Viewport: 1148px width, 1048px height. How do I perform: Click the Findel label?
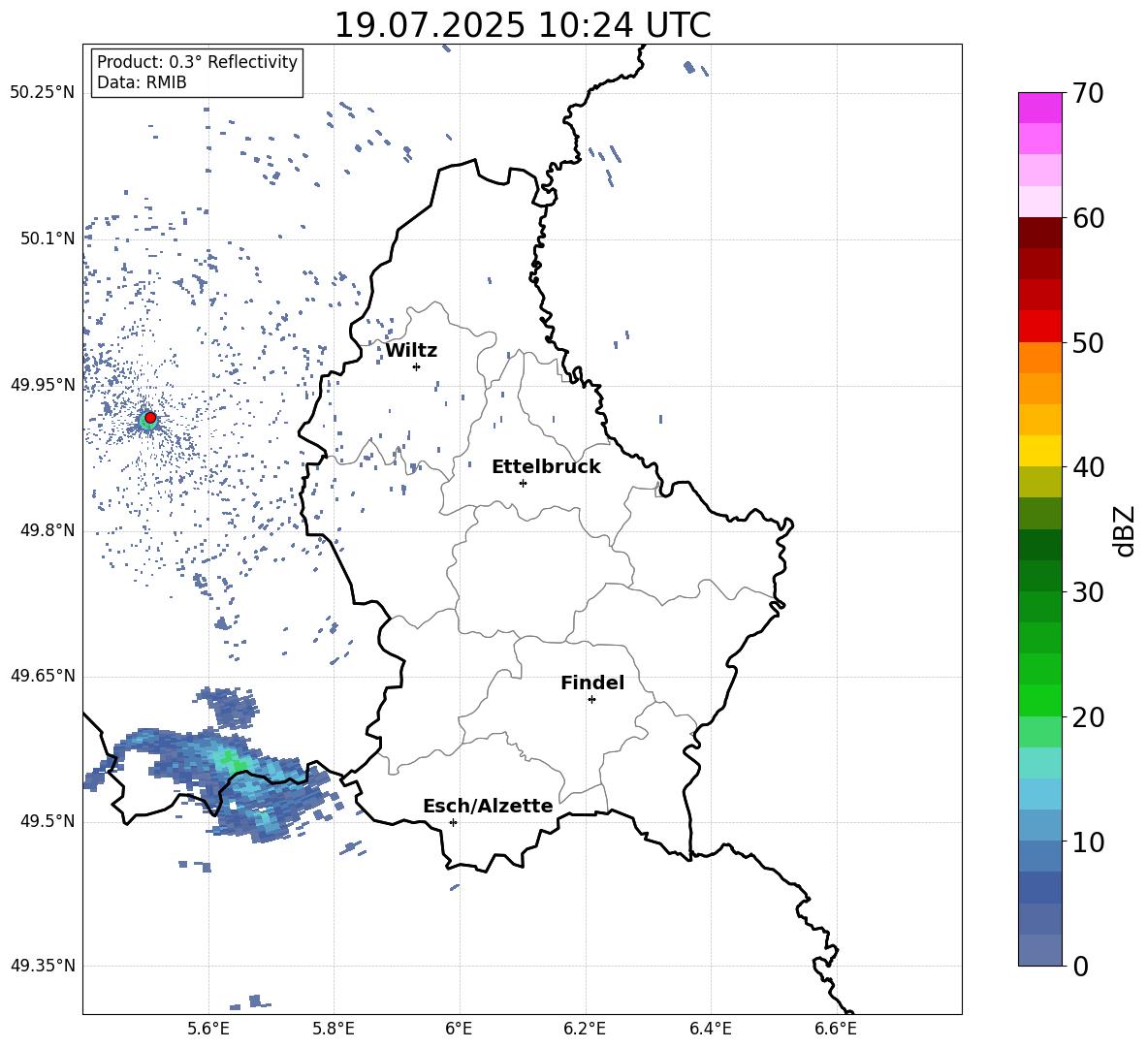[592, 683]
